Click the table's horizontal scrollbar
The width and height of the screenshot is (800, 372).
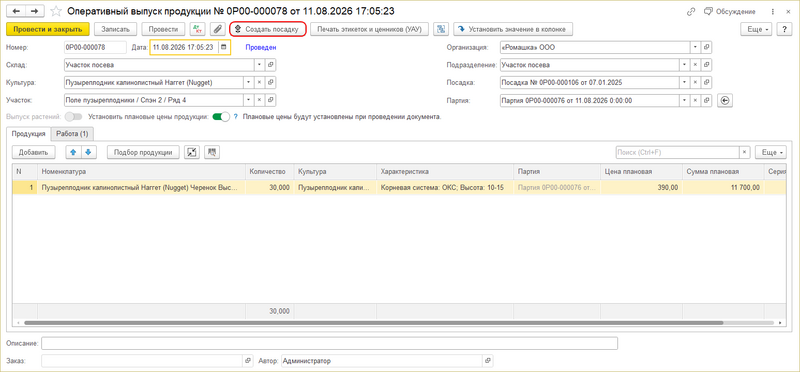pos(373,323)
